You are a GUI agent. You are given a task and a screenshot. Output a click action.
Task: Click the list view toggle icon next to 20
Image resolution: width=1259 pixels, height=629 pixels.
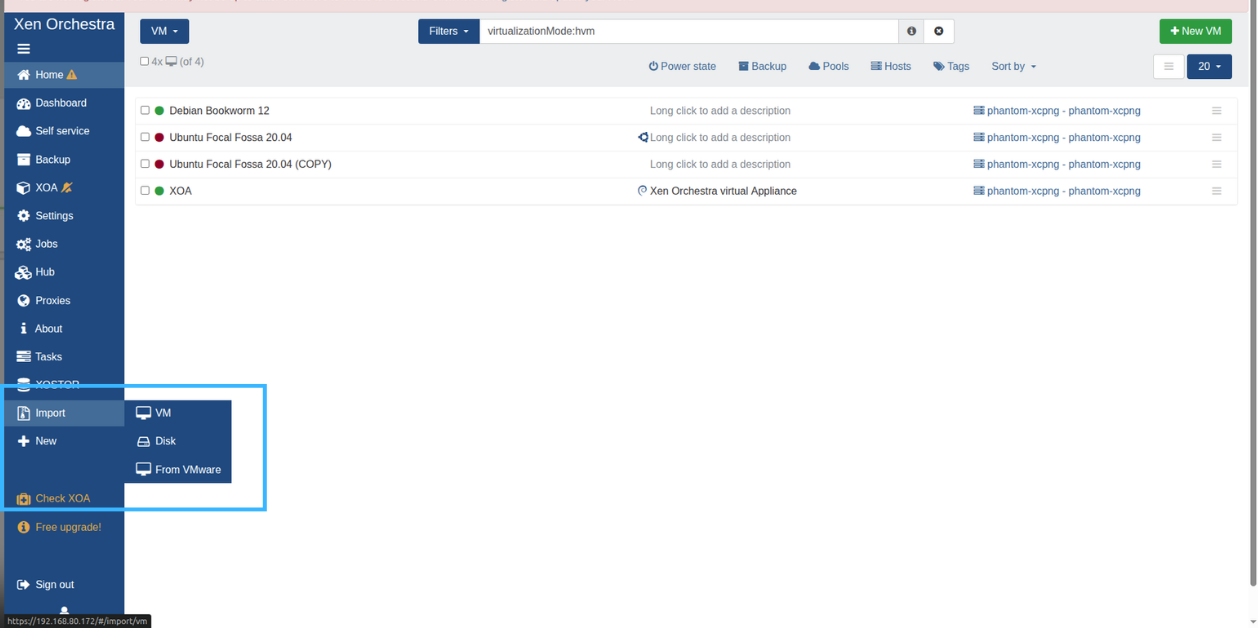[x=1168, y=67]
